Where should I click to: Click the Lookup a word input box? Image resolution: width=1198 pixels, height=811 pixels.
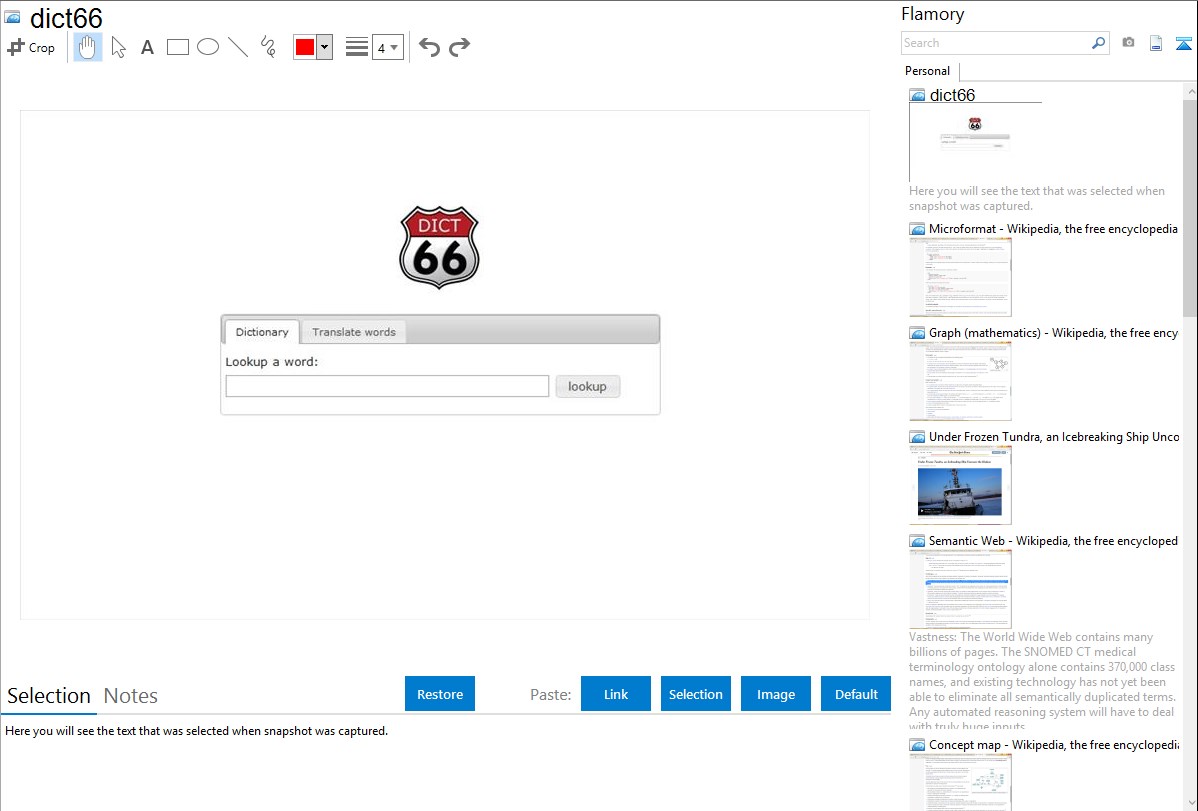pyautogui.click(x=387, y=386)
